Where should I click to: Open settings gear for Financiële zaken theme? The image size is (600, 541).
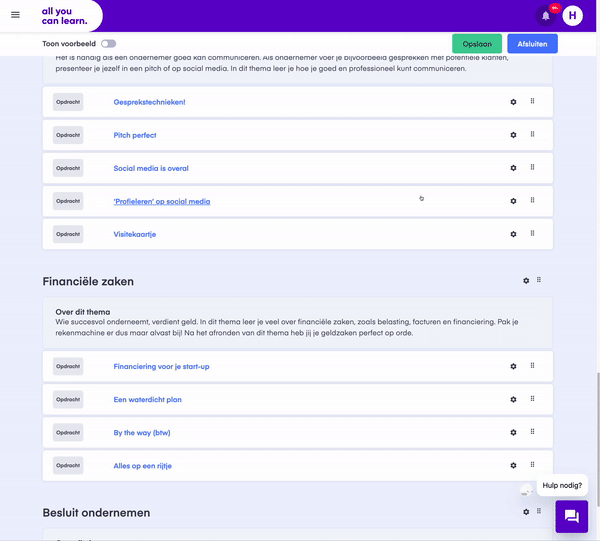click(x=526, y=280)
